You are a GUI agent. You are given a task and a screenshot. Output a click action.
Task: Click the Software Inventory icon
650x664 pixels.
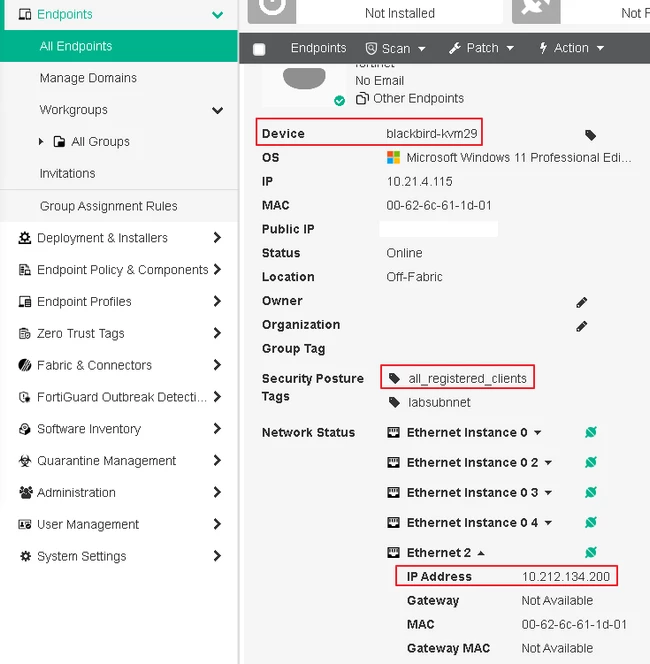[x=25, y=429]
